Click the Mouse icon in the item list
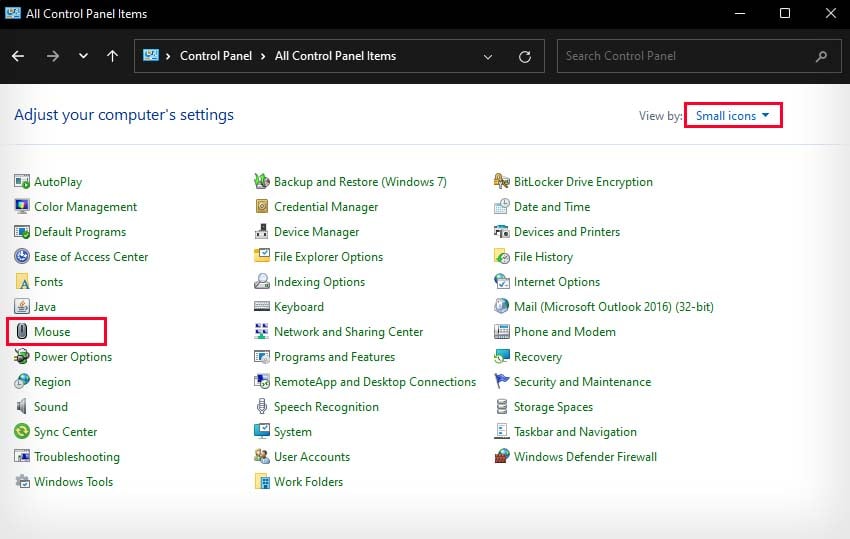Viewport: 850px width, 539px height. [x=22, y=331]
